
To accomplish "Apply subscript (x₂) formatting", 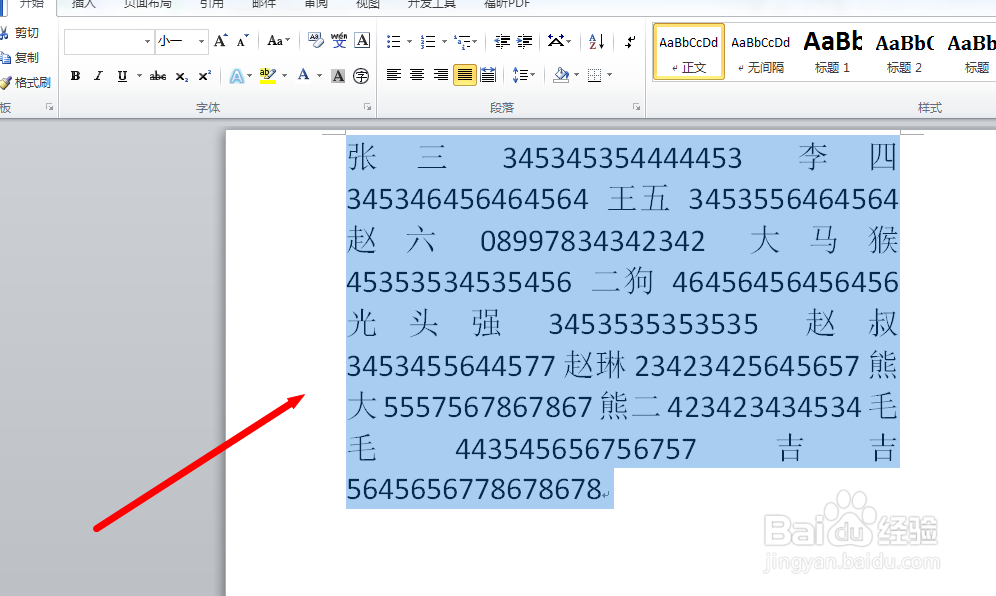I will (182, 76).
